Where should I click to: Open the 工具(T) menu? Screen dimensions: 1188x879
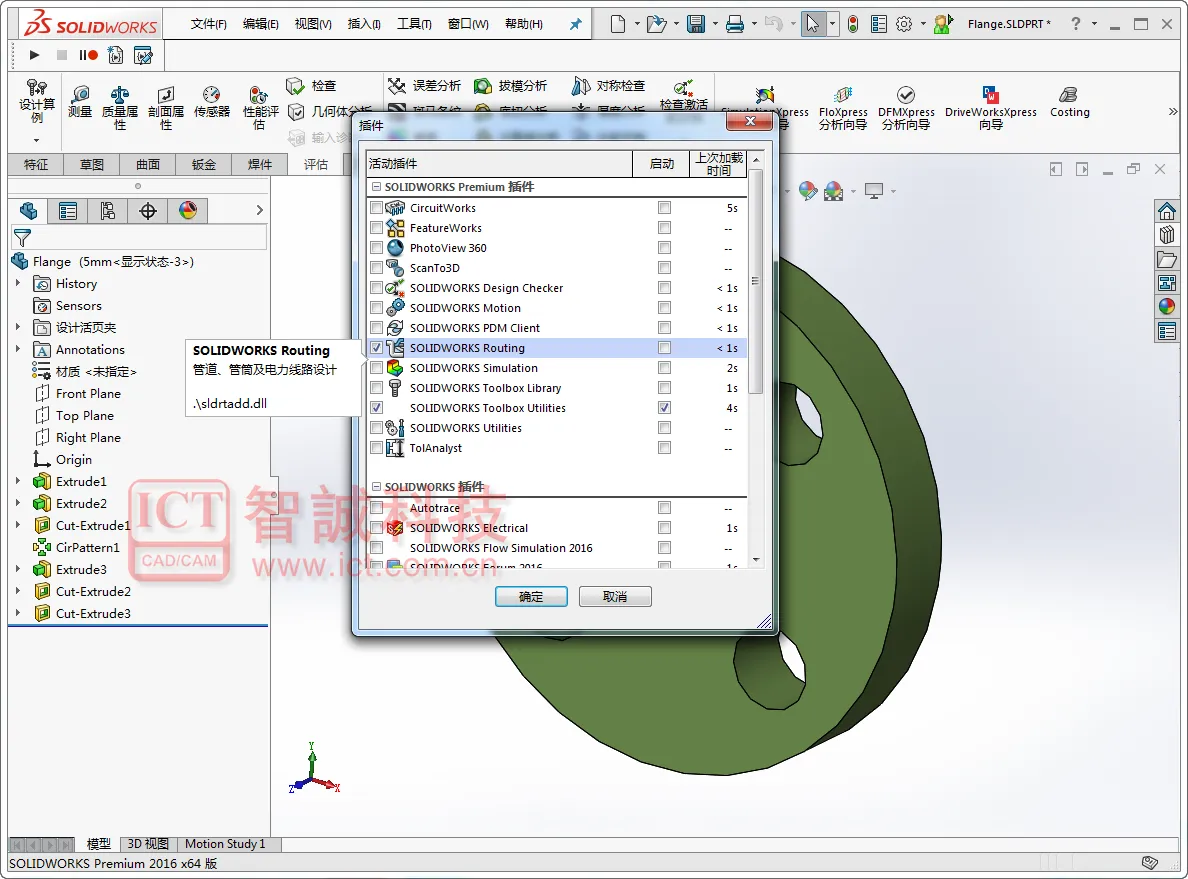click(x=414, y=24)
